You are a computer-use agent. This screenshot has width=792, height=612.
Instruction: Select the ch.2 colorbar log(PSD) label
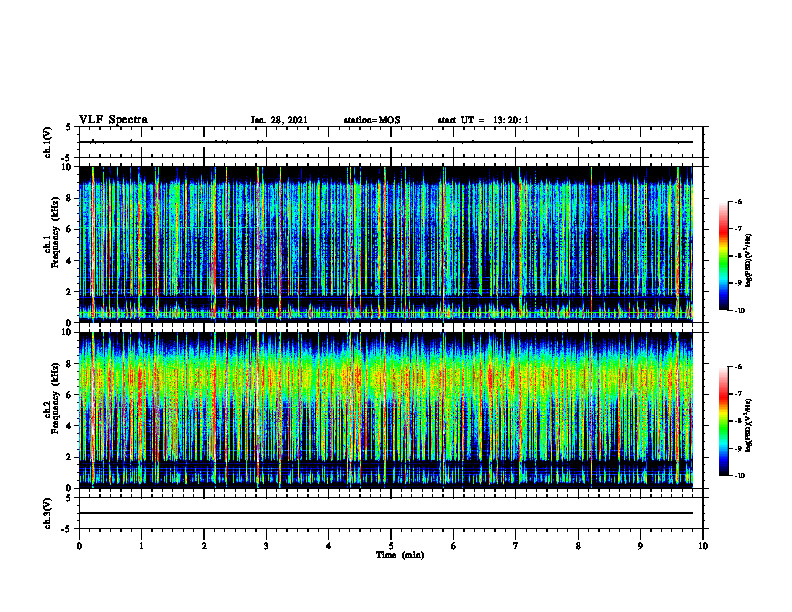point(749,425)
